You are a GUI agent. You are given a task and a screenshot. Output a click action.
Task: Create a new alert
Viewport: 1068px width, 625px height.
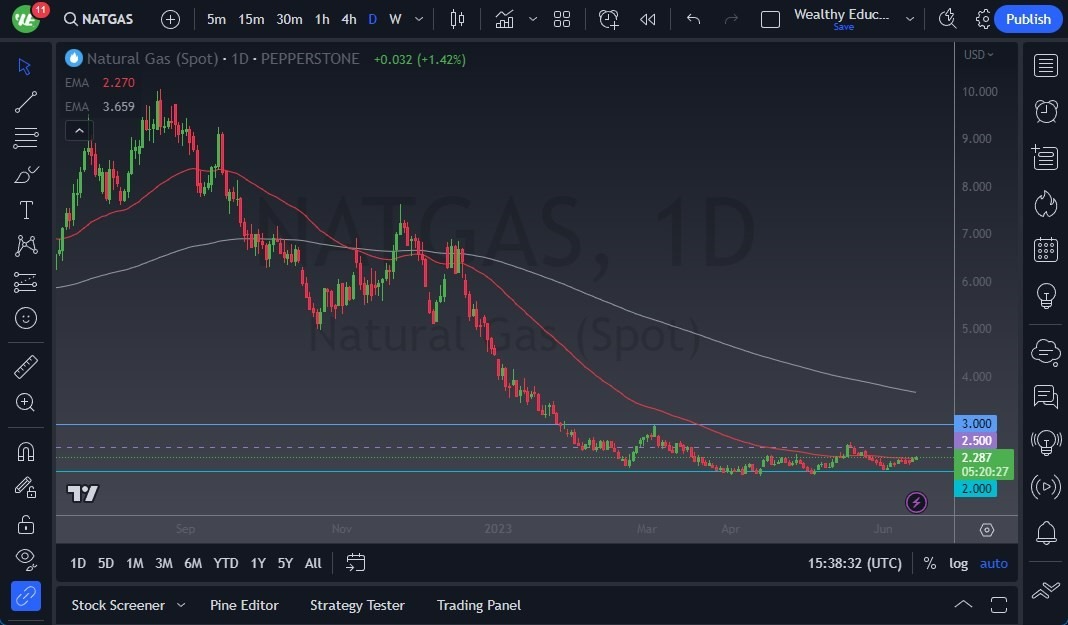[x=608, y=19]
